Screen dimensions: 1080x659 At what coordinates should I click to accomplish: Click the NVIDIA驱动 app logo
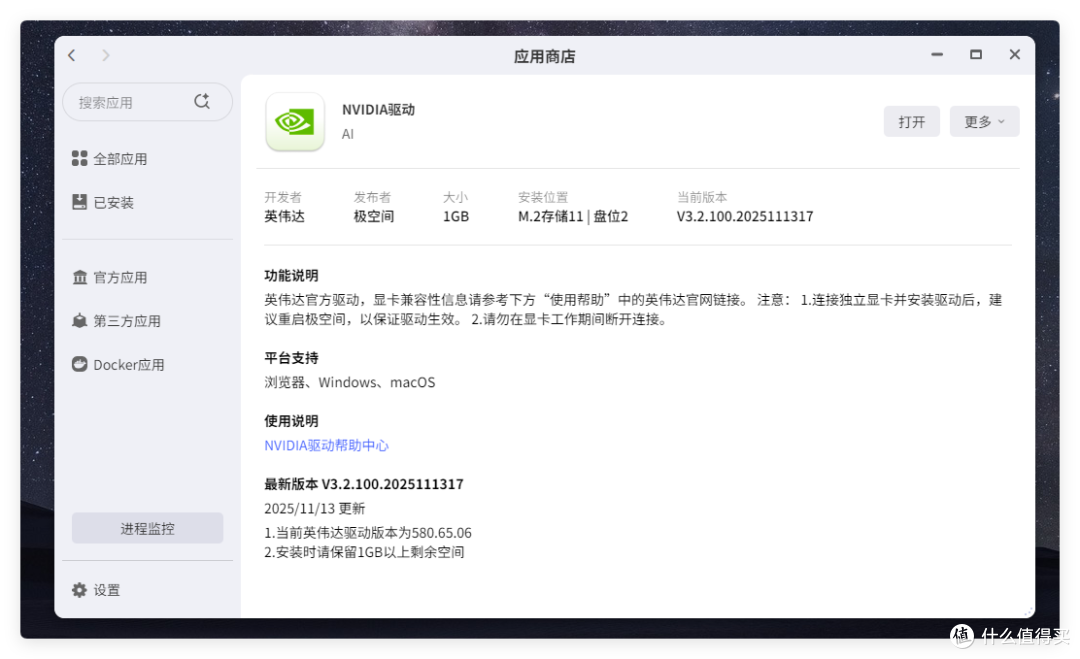coord(295,122)
